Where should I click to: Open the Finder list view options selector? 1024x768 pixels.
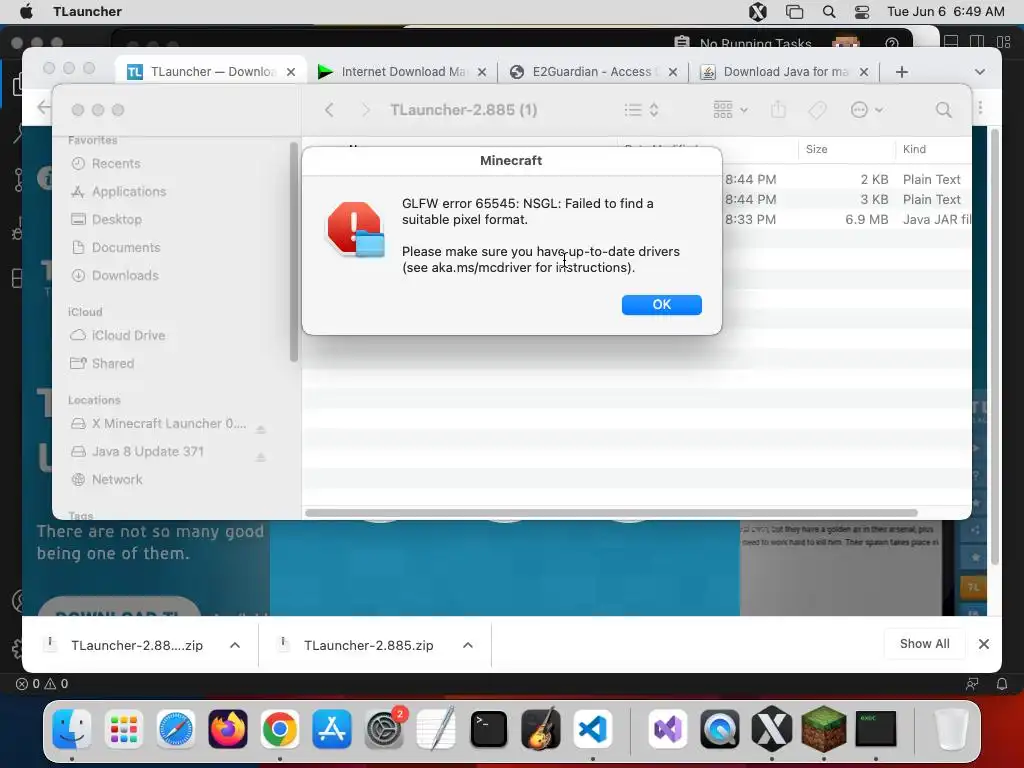click(x=641, y=110)
